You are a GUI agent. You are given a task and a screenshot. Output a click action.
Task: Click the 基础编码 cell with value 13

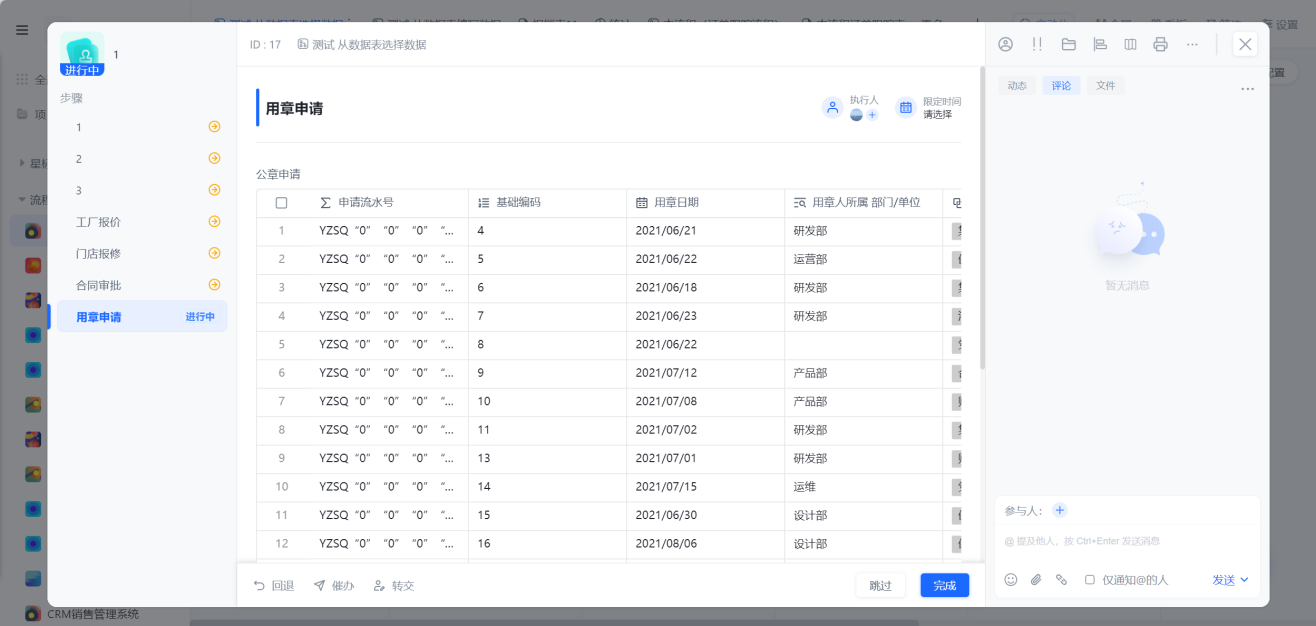click(547, 458)
